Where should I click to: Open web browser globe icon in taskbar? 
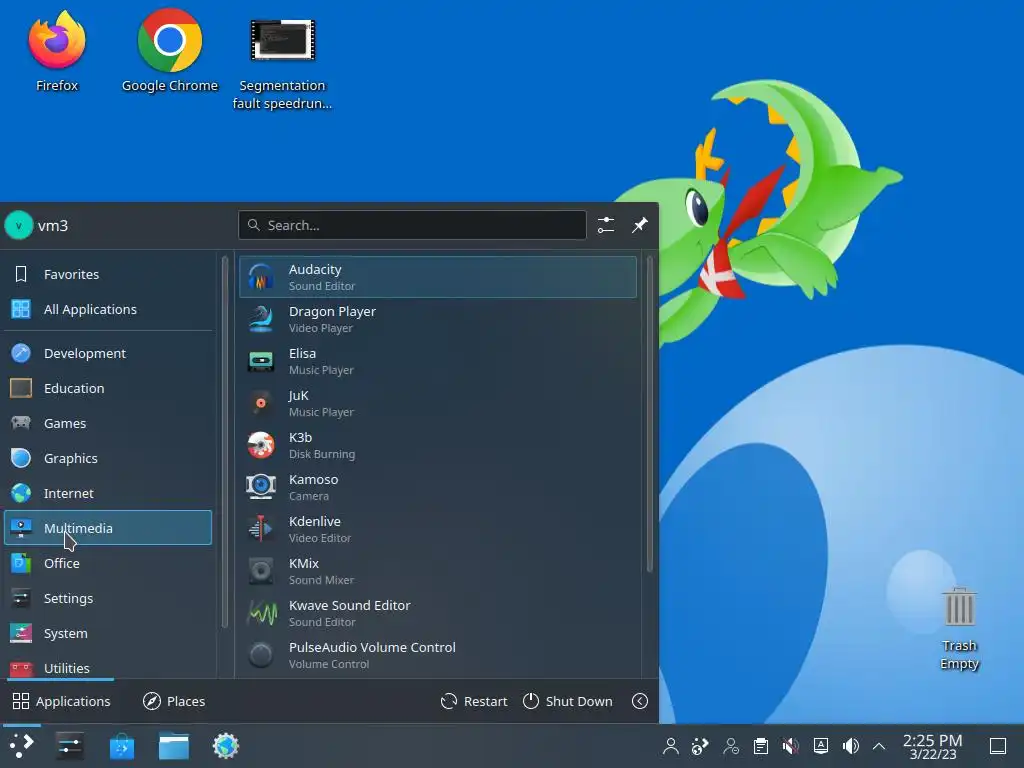tap(226, 746)
